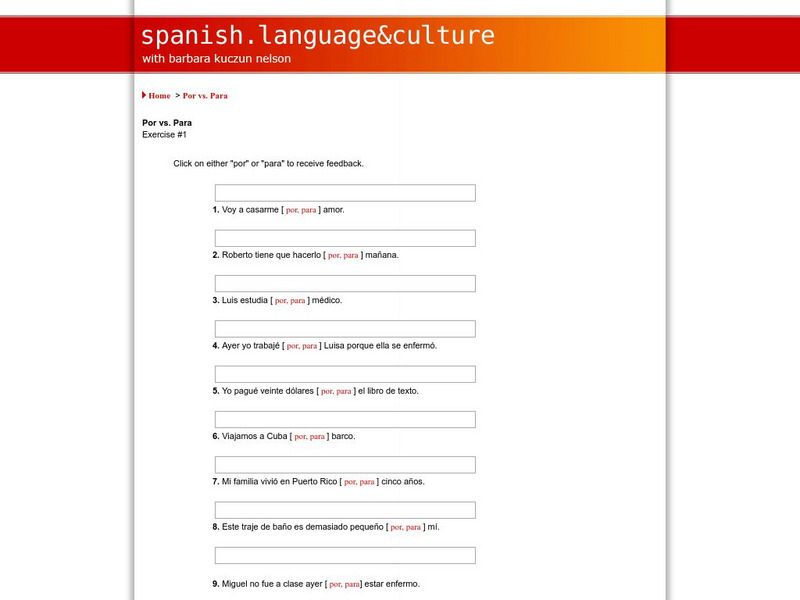The width and height of the screenshot is (800, 600).
Task: Click the red arrow beside Home
Action: pyautogui.click(x=144, y=96)
